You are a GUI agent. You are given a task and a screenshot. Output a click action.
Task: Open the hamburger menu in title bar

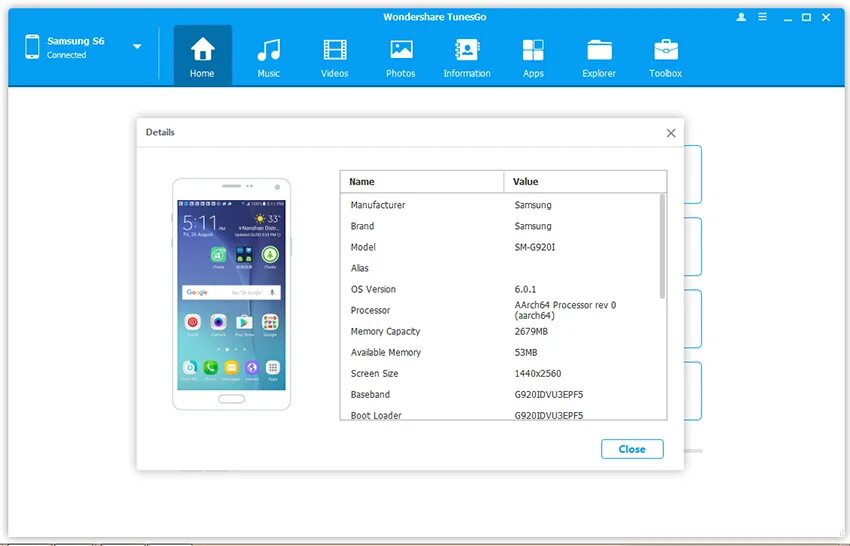(762, 17)
